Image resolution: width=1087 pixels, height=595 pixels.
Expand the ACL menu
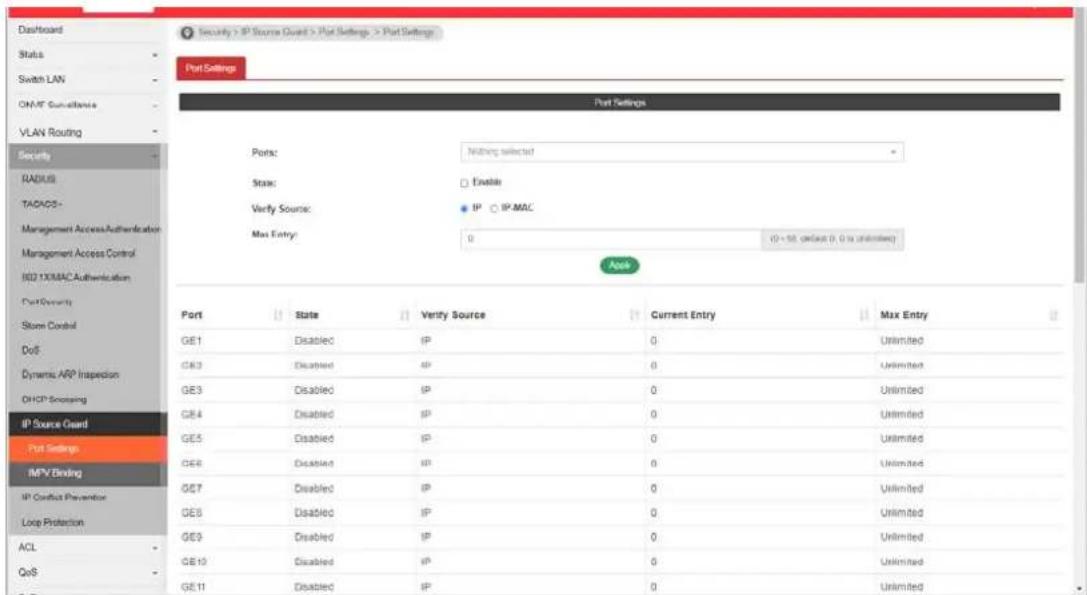(x=87, y=547)
